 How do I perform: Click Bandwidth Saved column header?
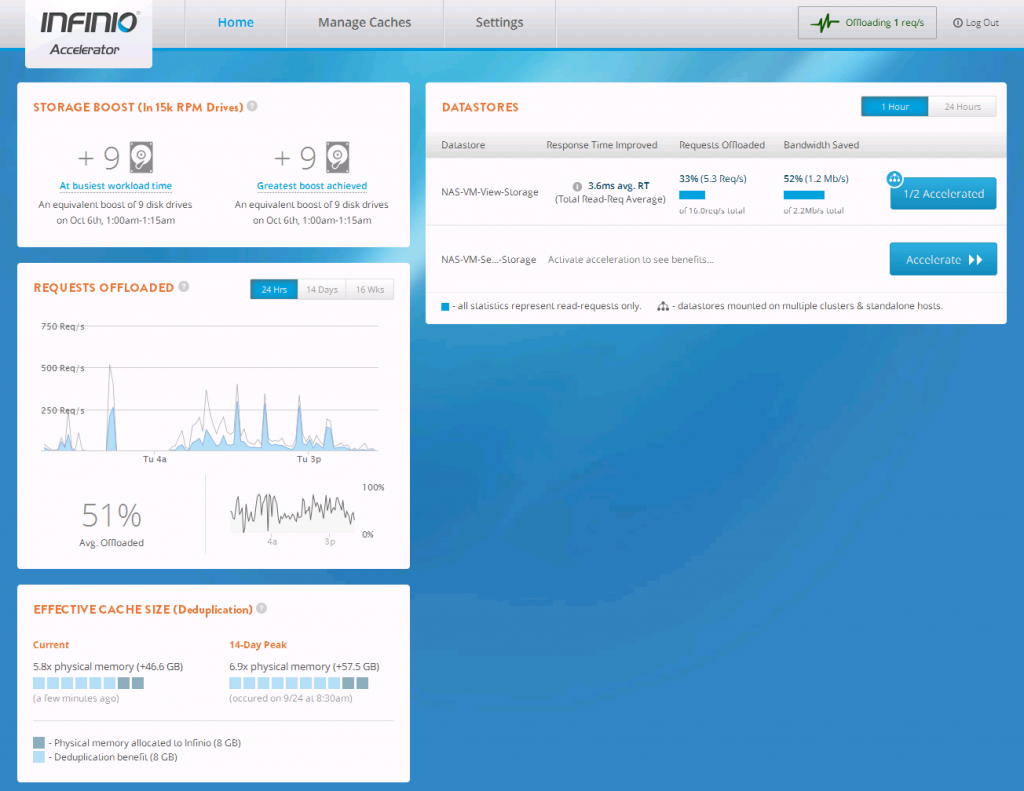[x=821, y=145]
